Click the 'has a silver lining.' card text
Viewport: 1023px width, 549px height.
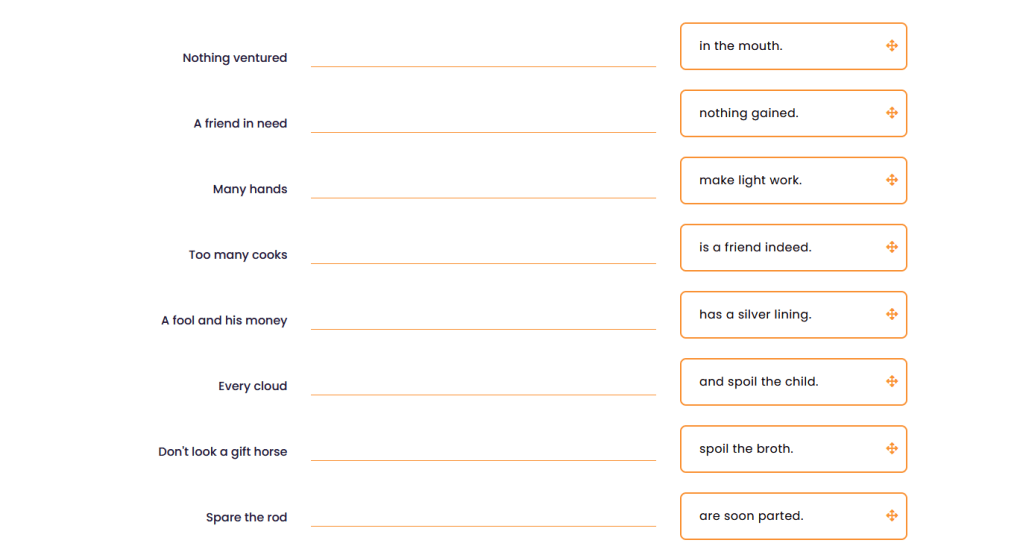[x=755, y=314]
